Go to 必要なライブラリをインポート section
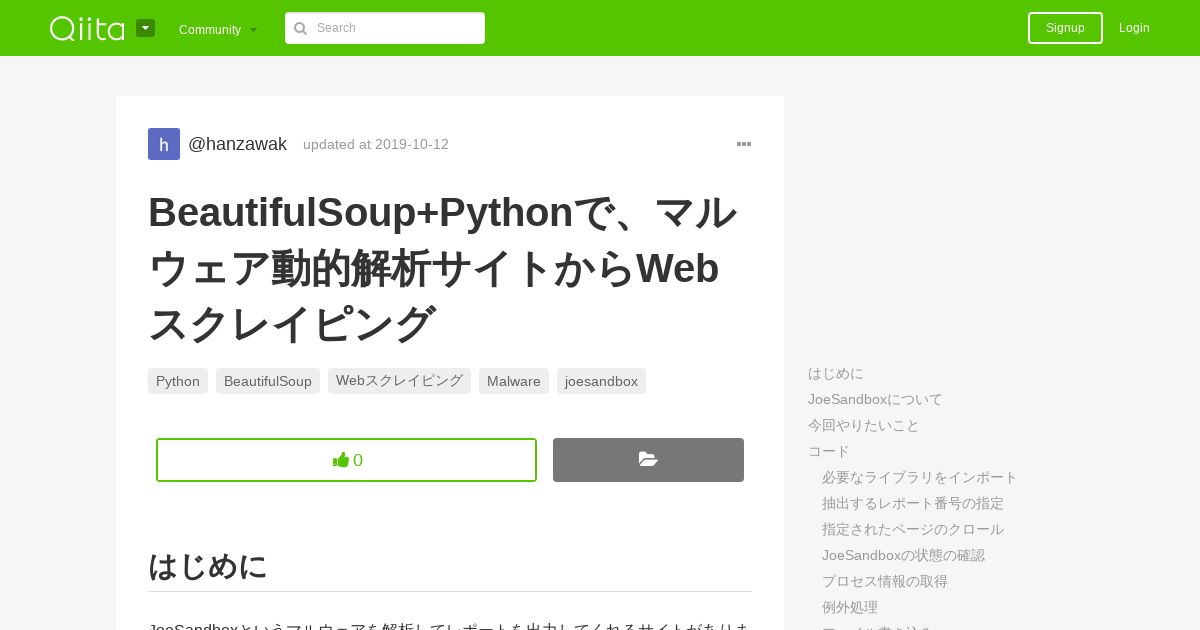The image size is (1200, 630). [x=920, y=477]
